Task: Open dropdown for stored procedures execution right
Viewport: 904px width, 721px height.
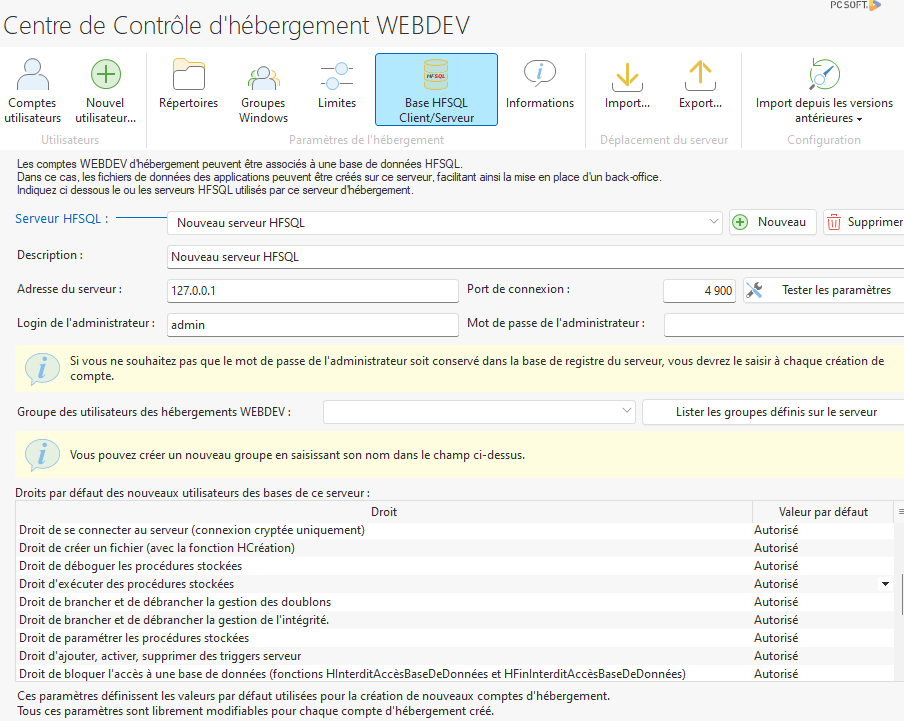Action: (885, 584)
